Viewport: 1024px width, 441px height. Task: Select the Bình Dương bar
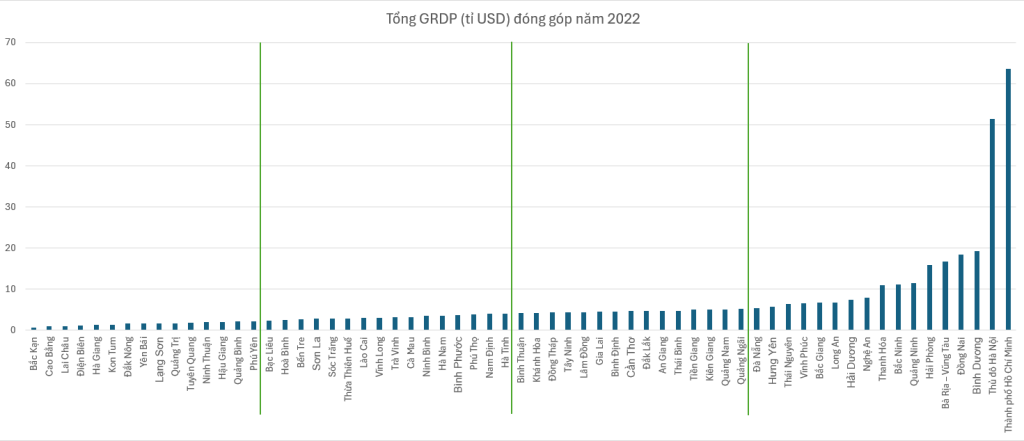(x=976, y=291)
